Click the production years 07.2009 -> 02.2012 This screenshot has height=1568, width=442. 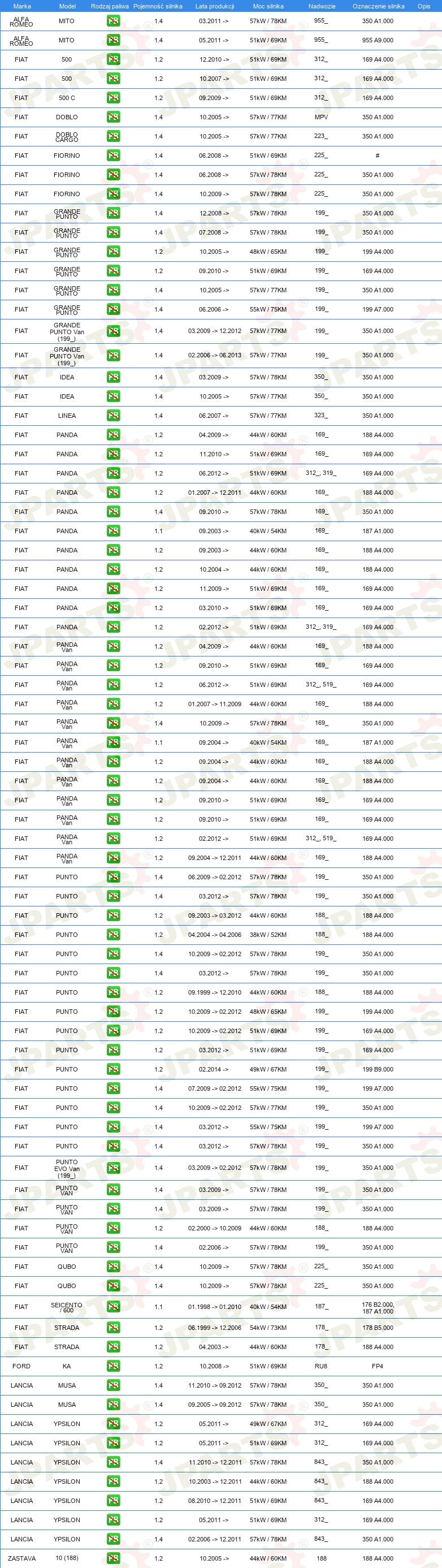(214, 1088)
